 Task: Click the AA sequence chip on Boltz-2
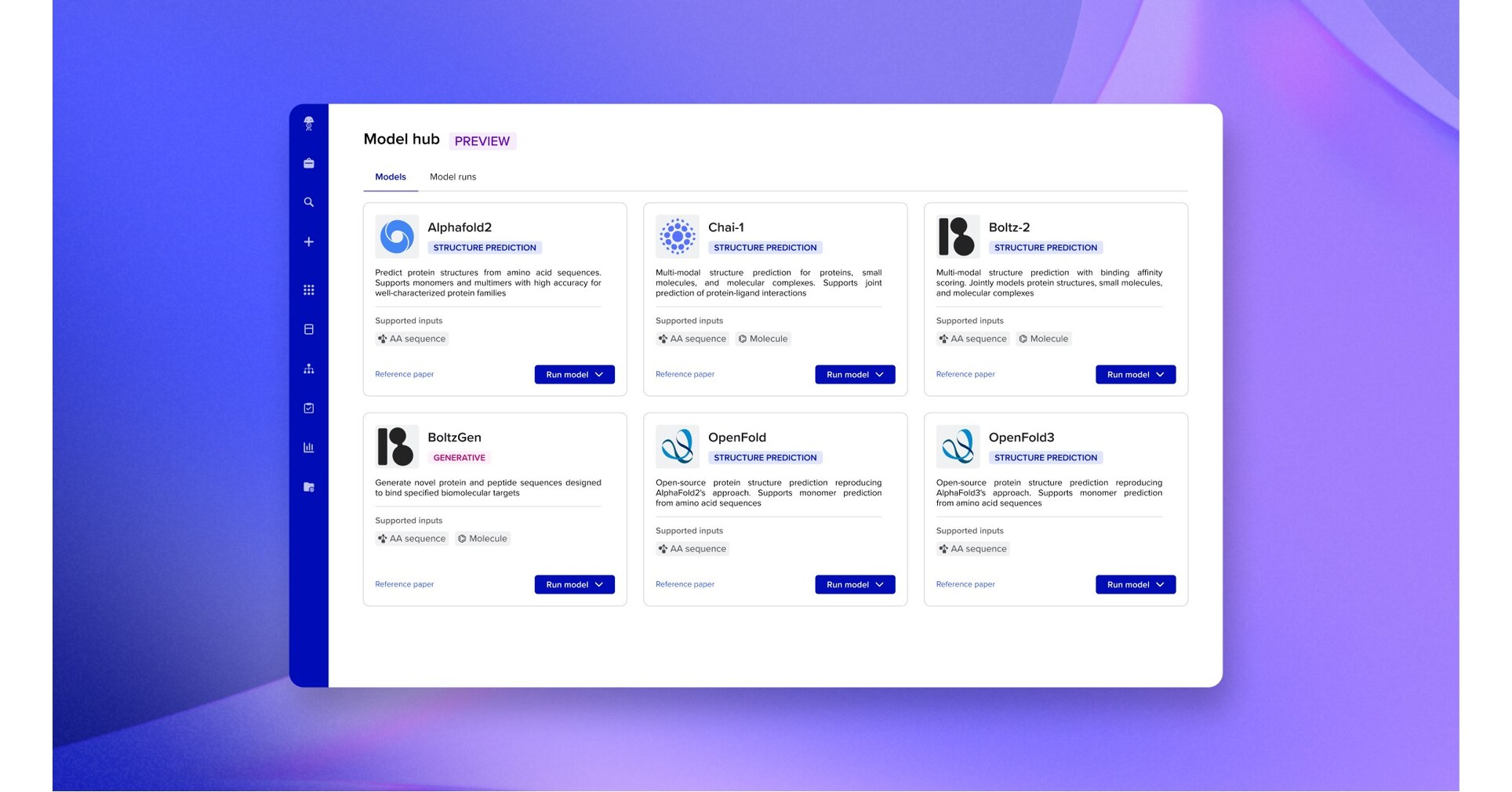click(973, 340)
